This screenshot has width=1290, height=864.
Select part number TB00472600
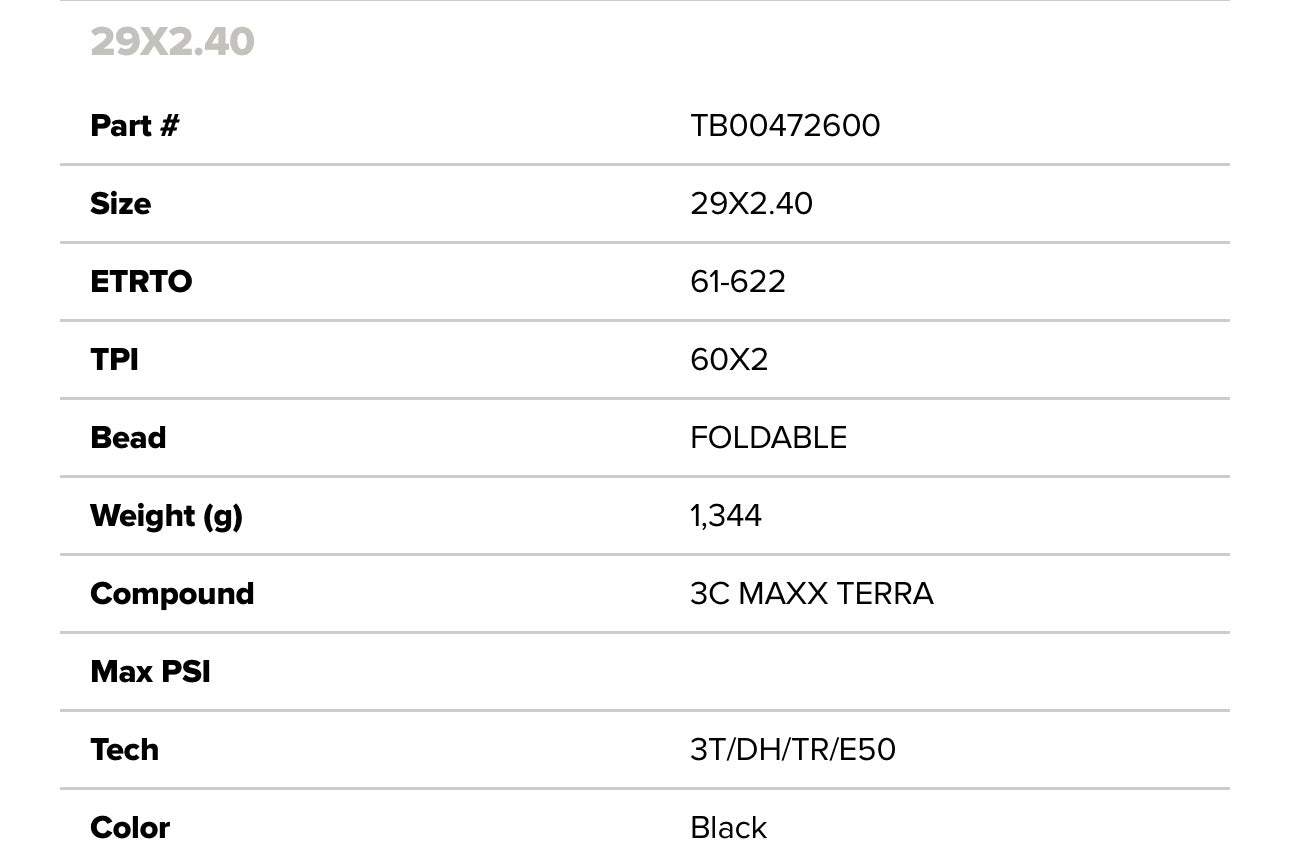785,126
